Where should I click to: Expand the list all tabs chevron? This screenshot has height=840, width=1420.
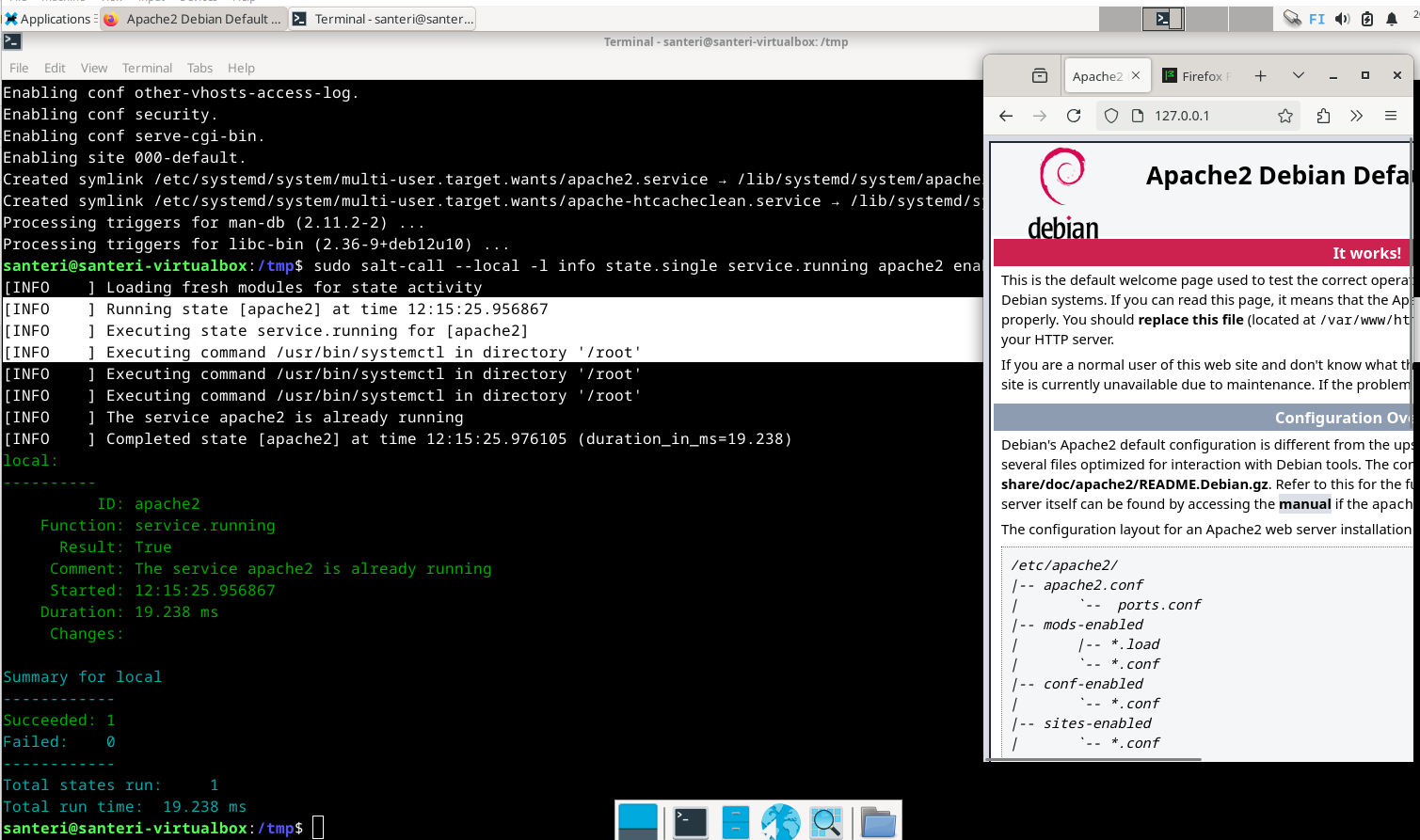click(1299, 76)
